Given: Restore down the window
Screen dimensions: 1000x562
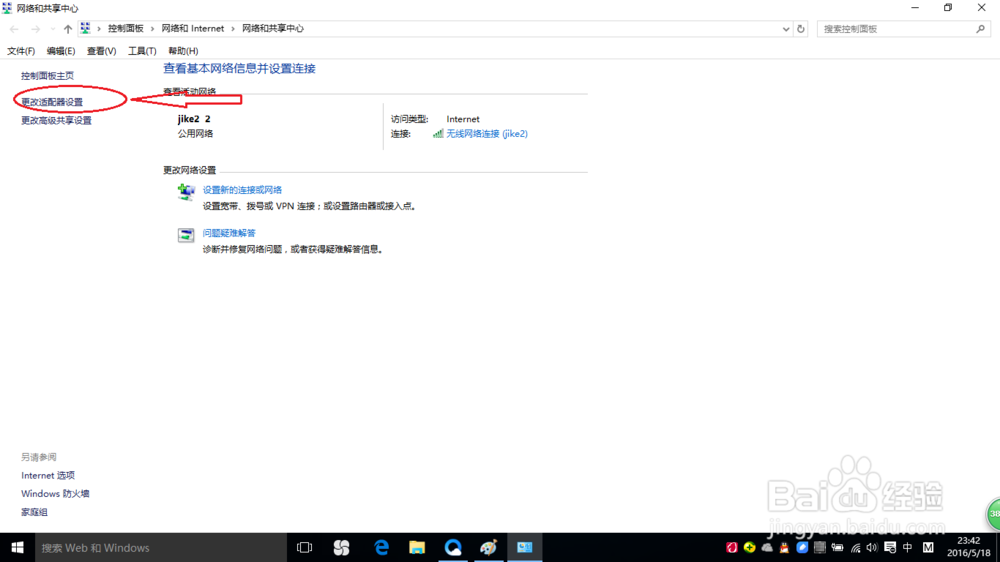Looking at the screenshot, I should point(948,8).
